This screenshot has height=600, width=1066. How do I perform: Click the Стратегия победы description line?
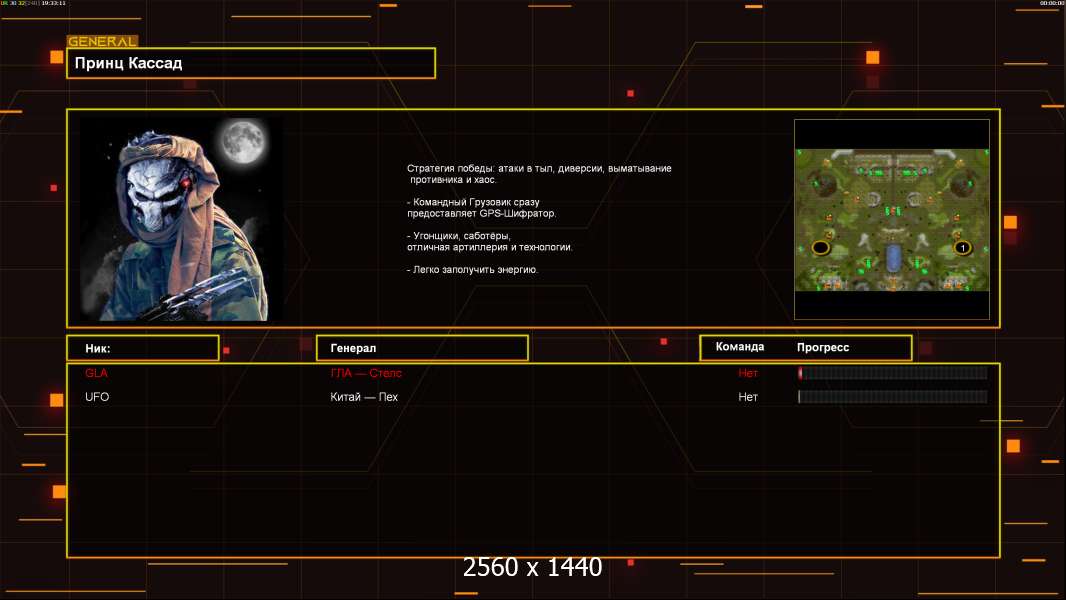(539, 174)
